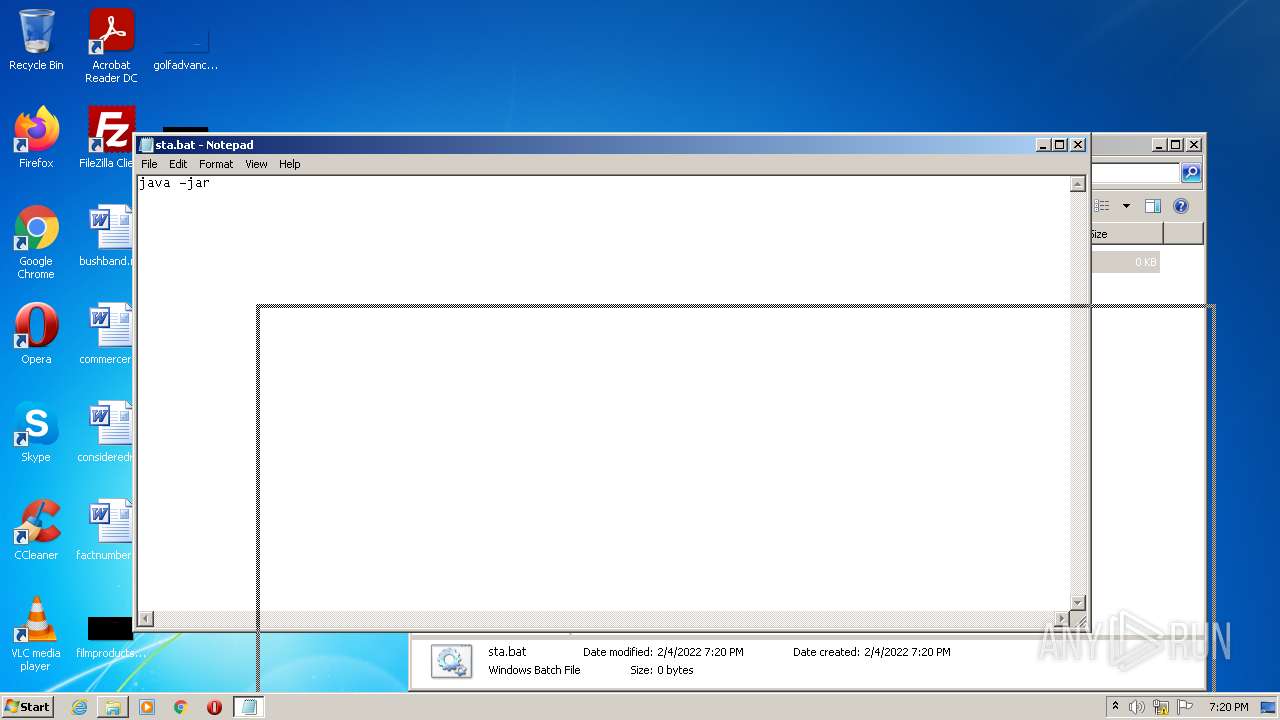Maximize the Explorer window behind Notepad
The image size is (1280, 720).
[1176, 145]
